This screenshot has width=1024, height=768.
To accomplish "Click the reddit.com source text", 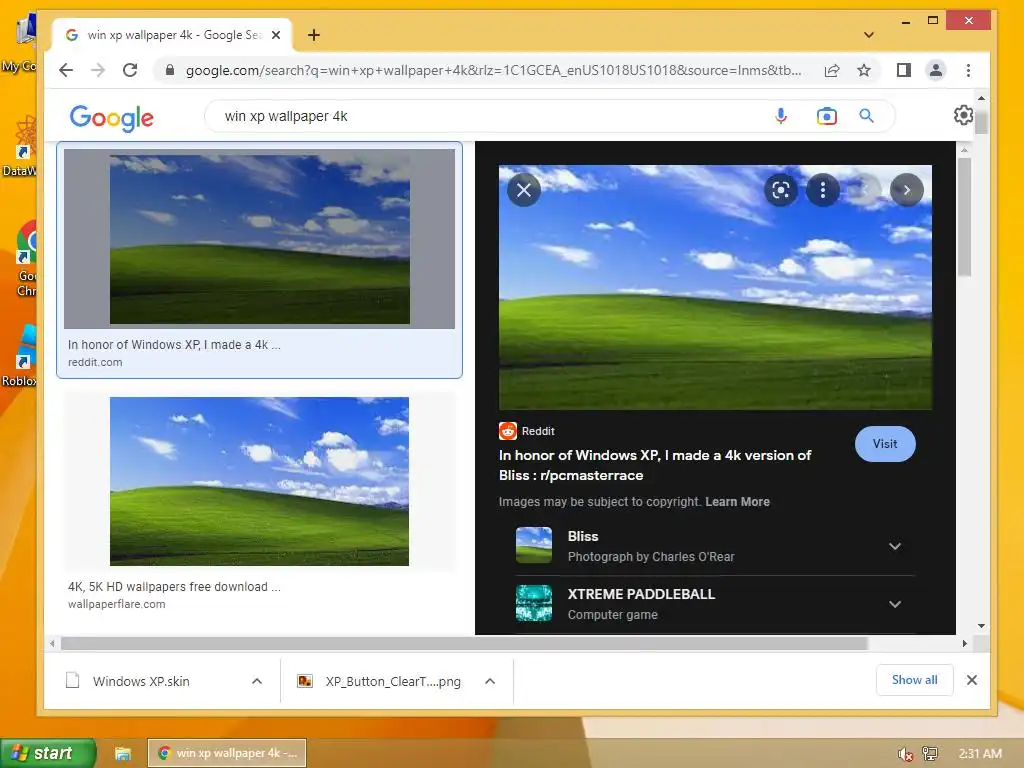I will [x=95, y=362].
